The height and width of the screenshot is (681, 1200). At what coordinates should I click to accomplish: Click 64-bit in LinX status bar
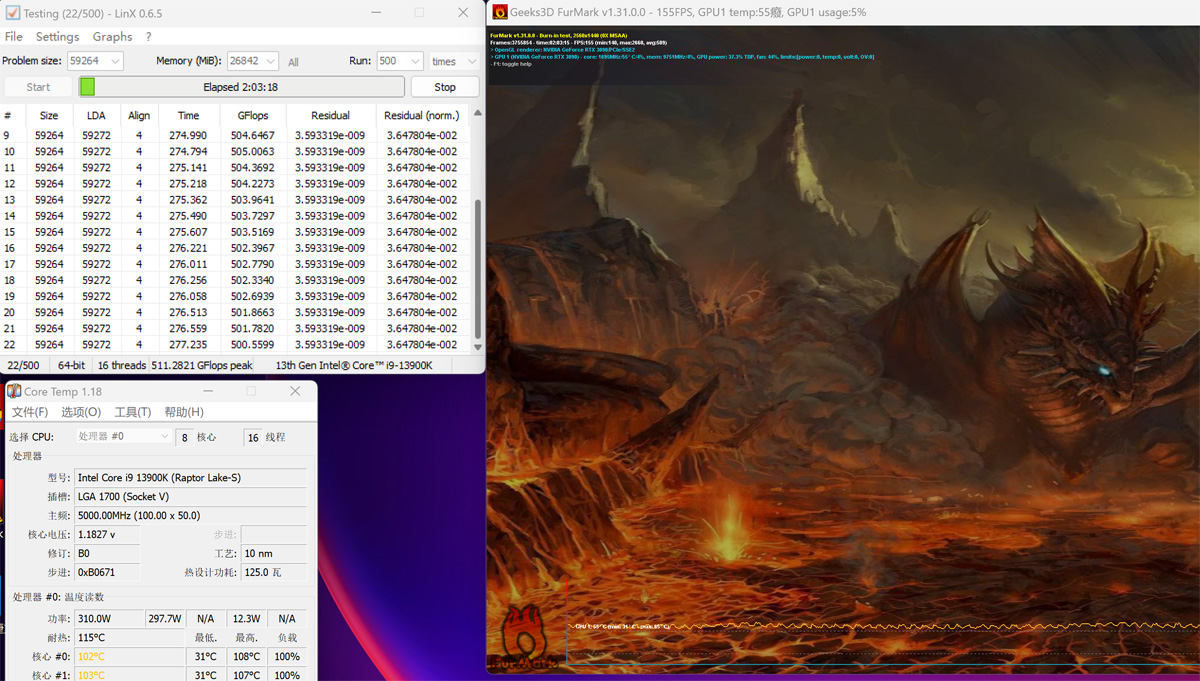click(x=71, y=365)
